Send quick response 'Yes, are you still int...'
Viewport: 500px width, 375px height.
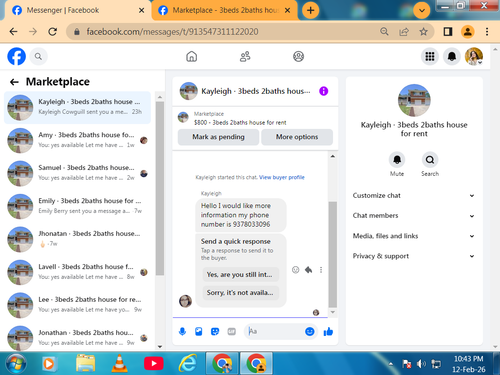pyautogui.click(x=240, y=275)
